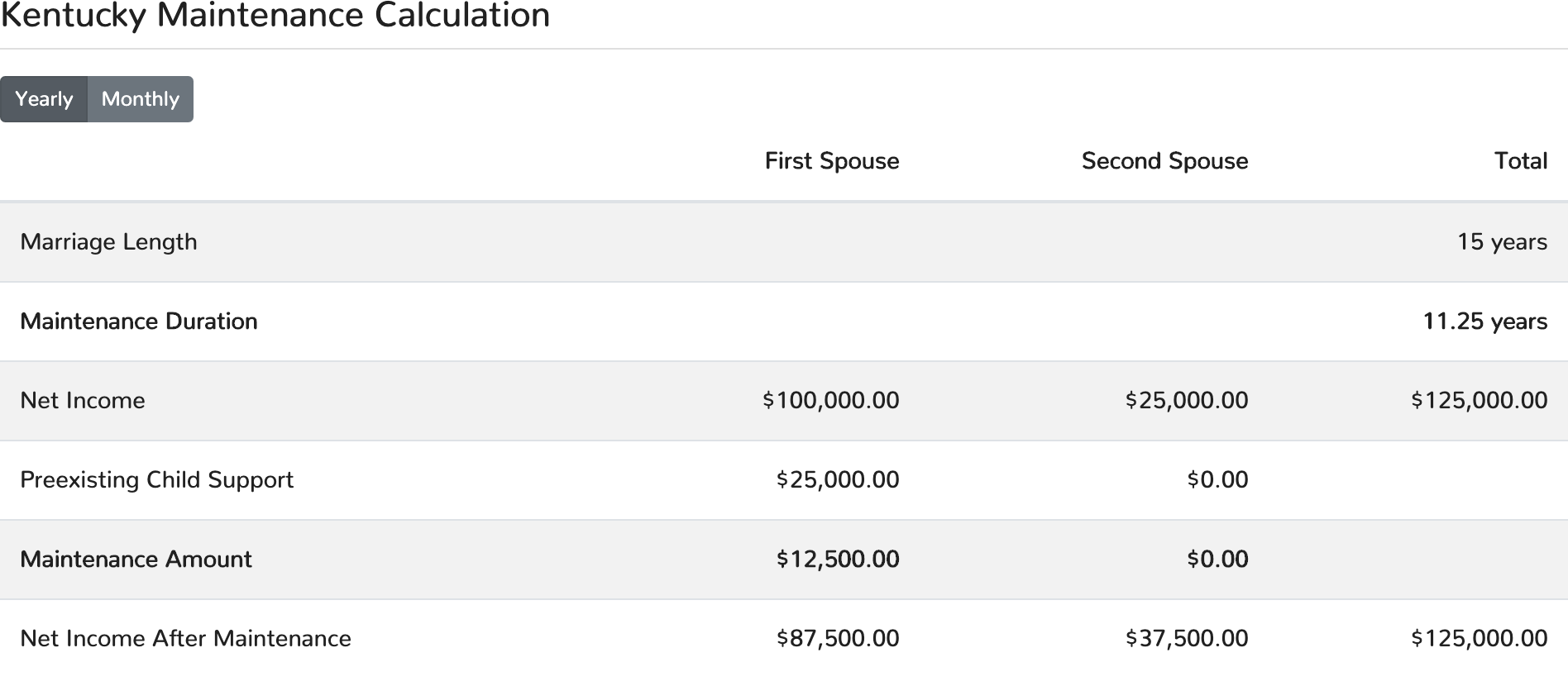
Task: Click First Spouse net income $100,000.00
Action: 830,401
